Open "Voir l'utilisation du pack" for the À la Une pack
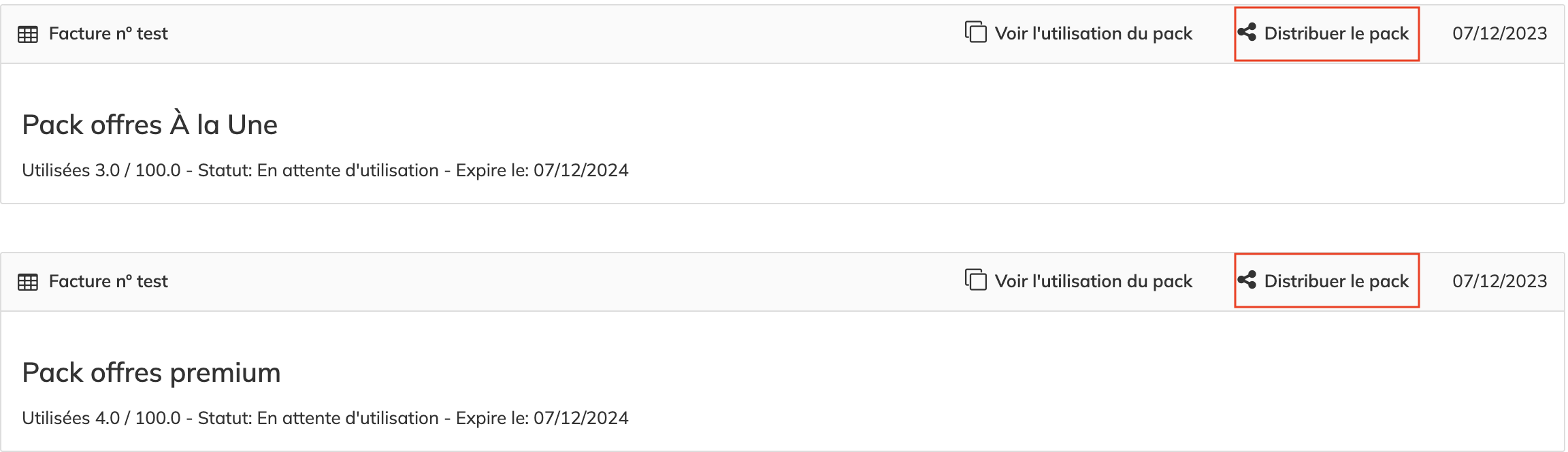Screen dimensions: 1568x452 coord(1093,33)
